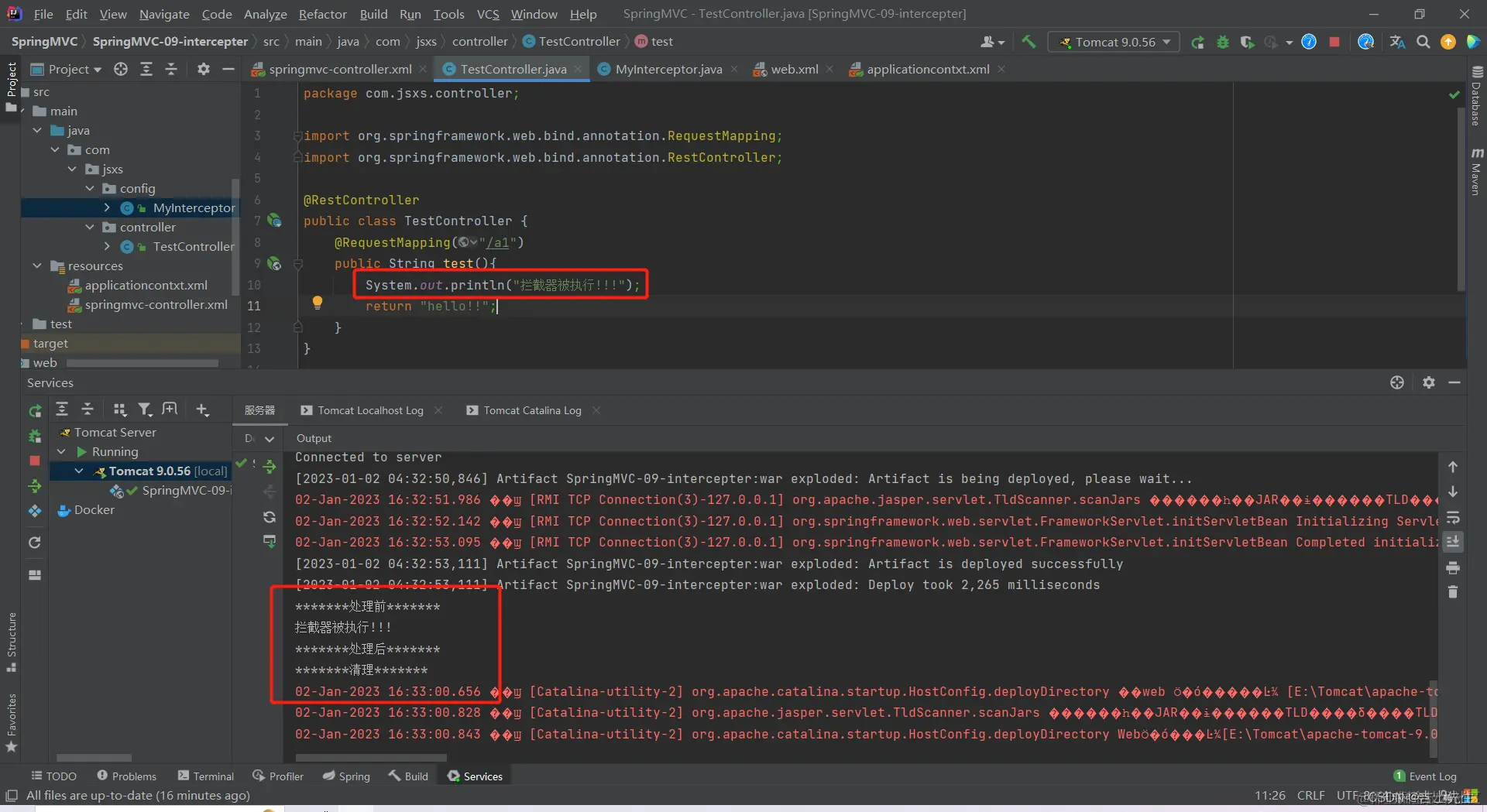Open the Spring tool window
This screenshot has width=1487, height=812.
pyautogui.click(x=346, y=776)
